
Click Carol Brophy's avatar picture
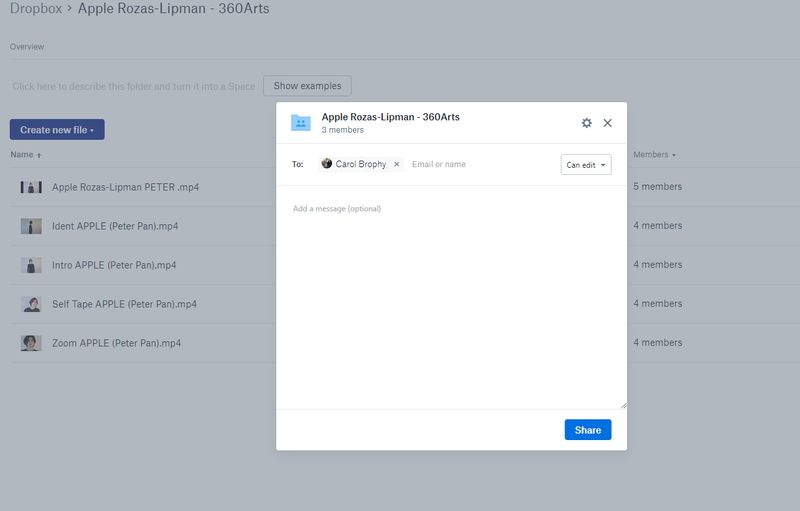click(x=327, y=164)
